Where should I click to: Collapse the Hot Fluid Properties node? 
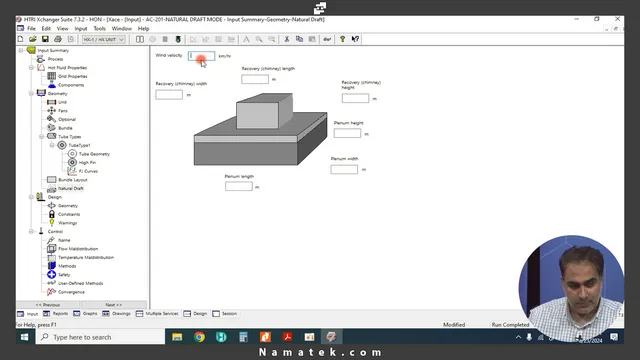31,68
